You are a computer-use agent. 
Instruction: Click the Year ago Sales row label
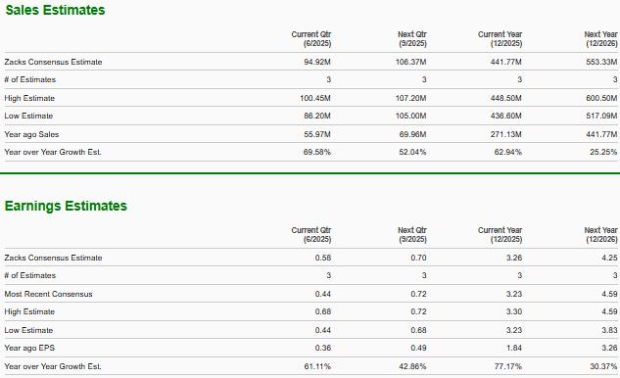(x=32, y=134)
